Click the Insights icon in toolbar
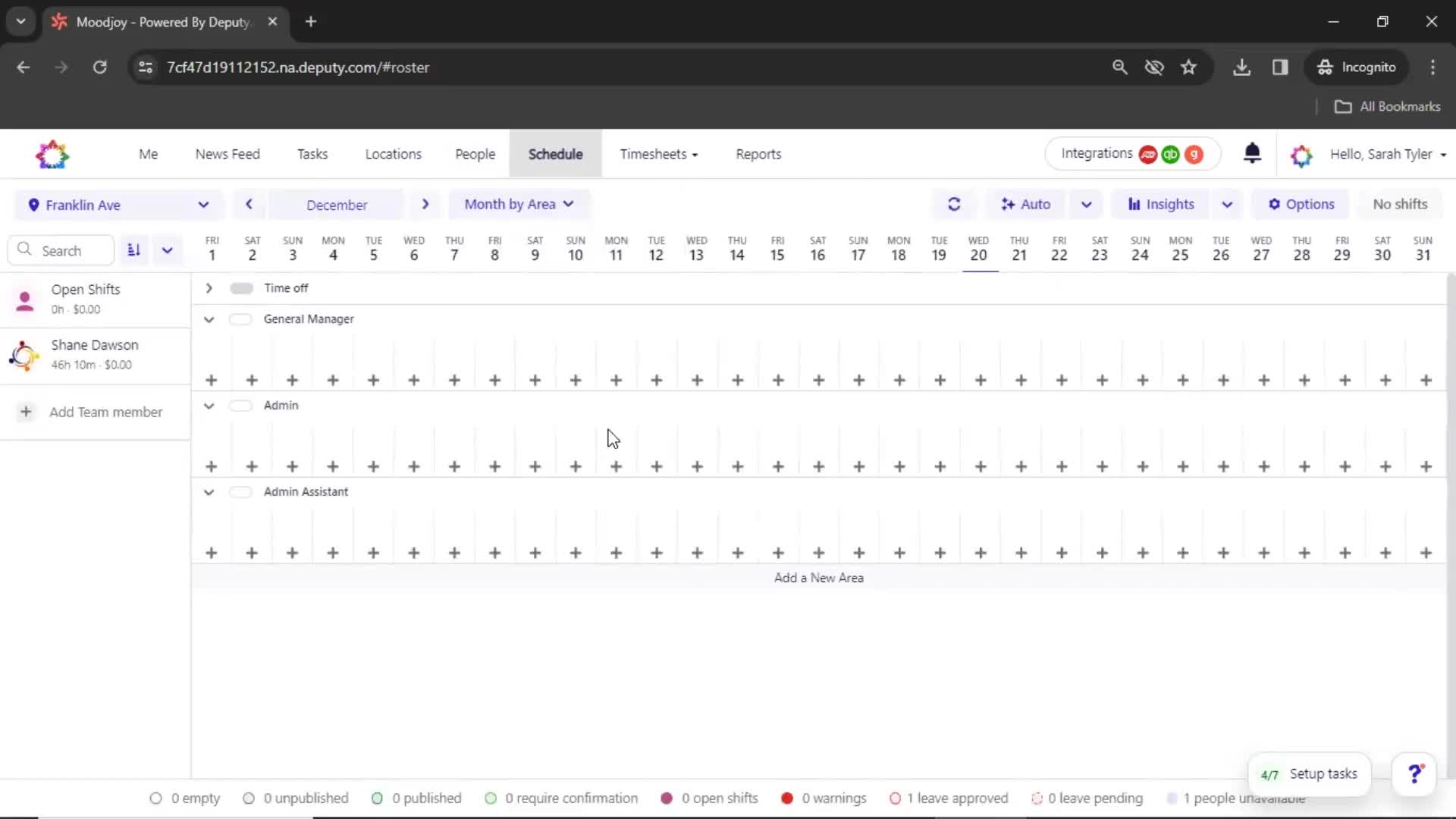 point(1133,204)
